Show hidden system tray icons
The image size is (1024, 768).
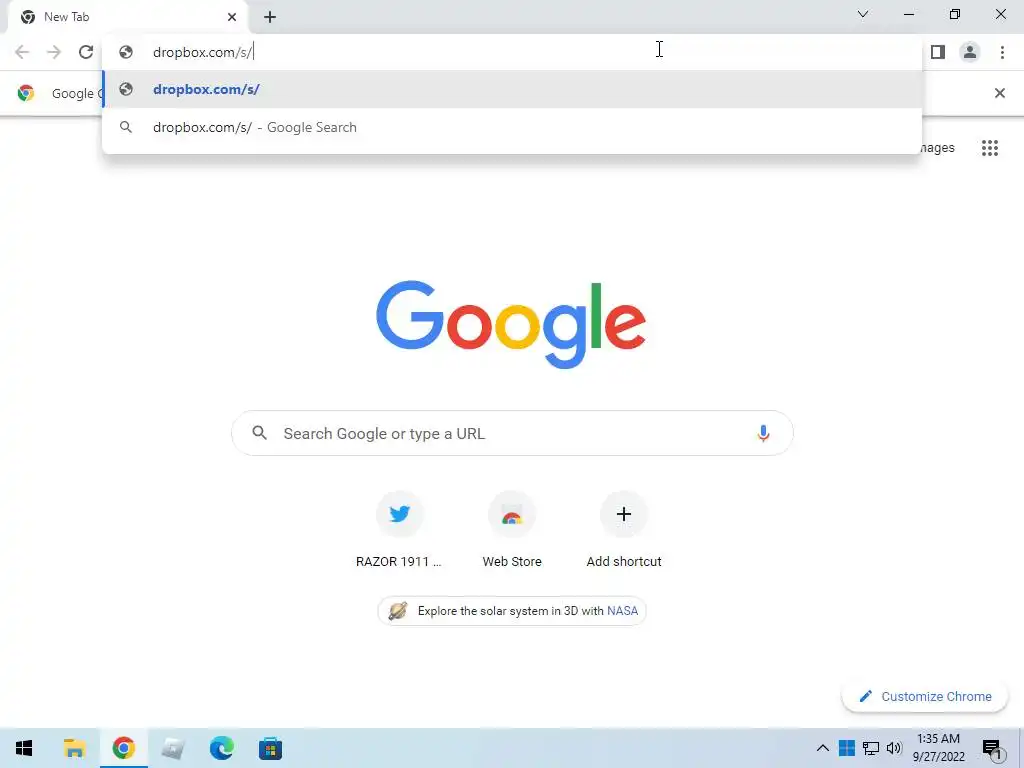(x=823, y=748)
